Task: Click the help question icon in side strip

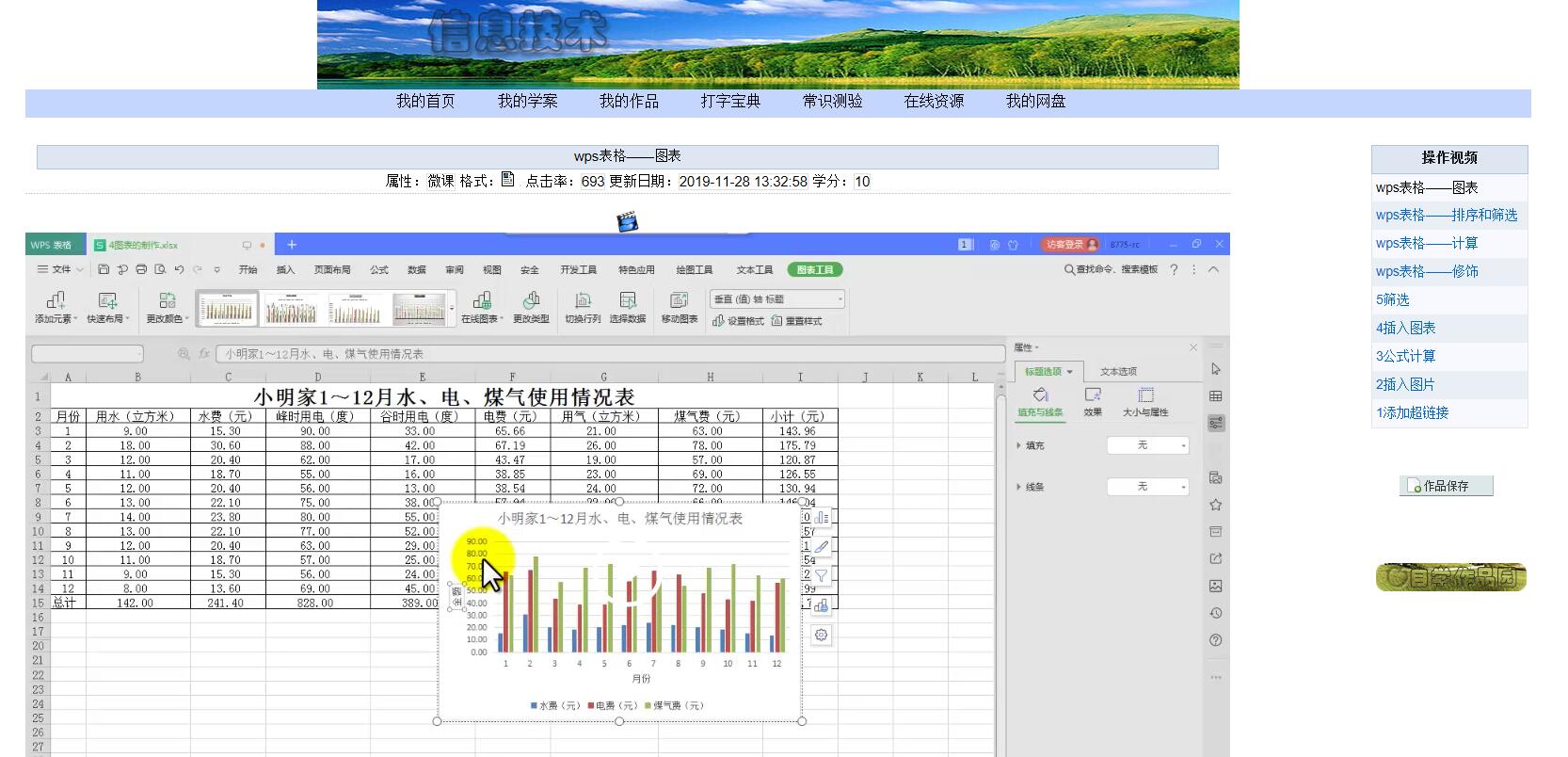Action: point(1216,640)
